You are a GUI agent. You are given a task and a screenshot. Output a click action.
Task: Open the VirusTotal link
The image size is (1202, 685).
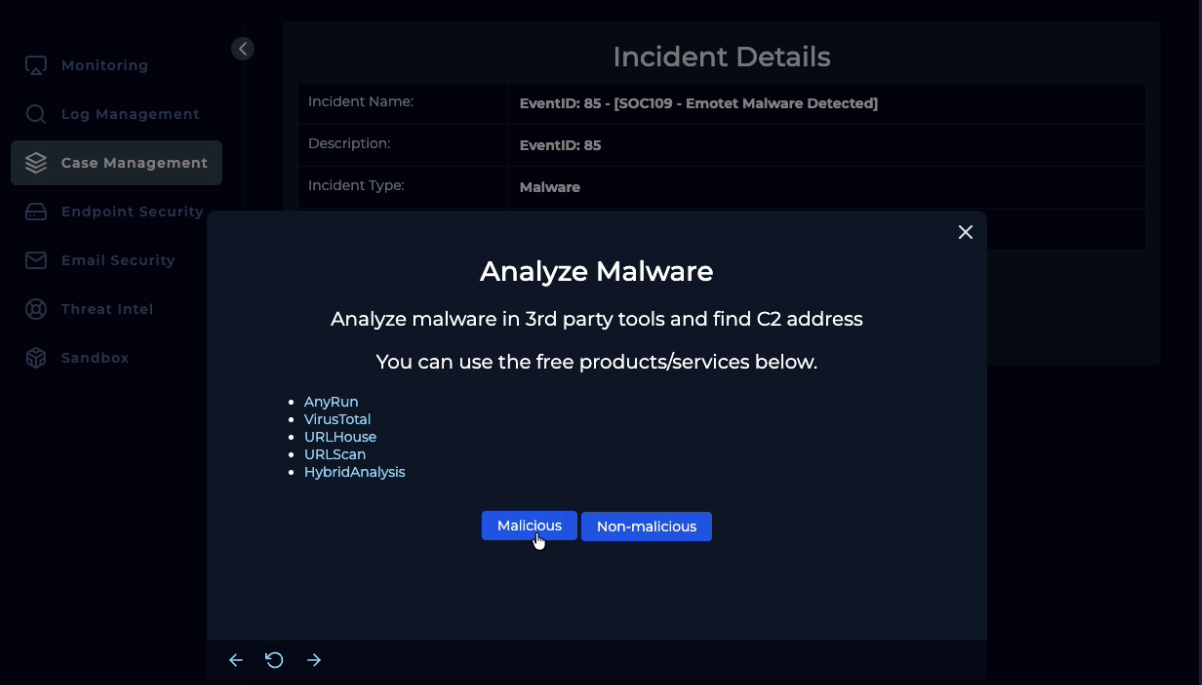pos(337,420)
